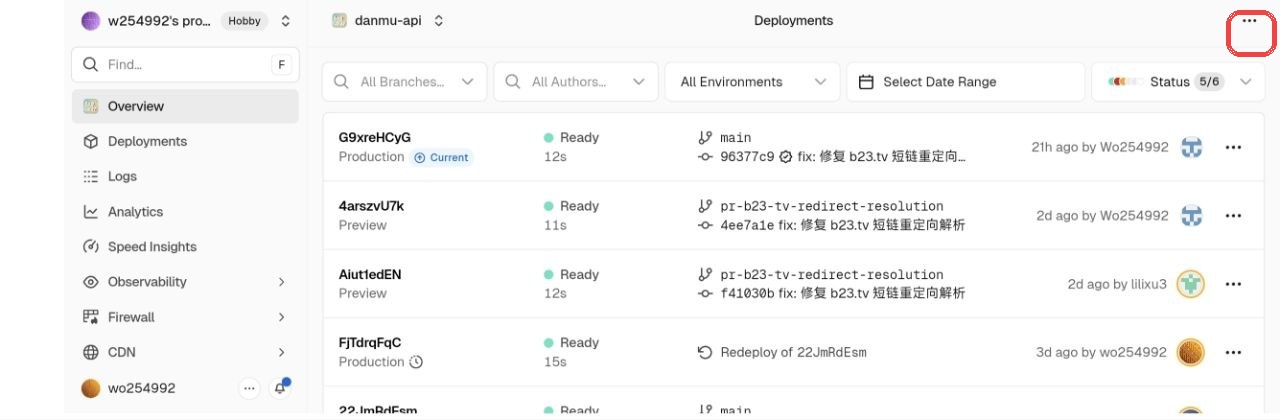This screenshot has height=420, width=1280.
Task: Open actions menu for G9xreHCyG row
Action: point(1233,147)
